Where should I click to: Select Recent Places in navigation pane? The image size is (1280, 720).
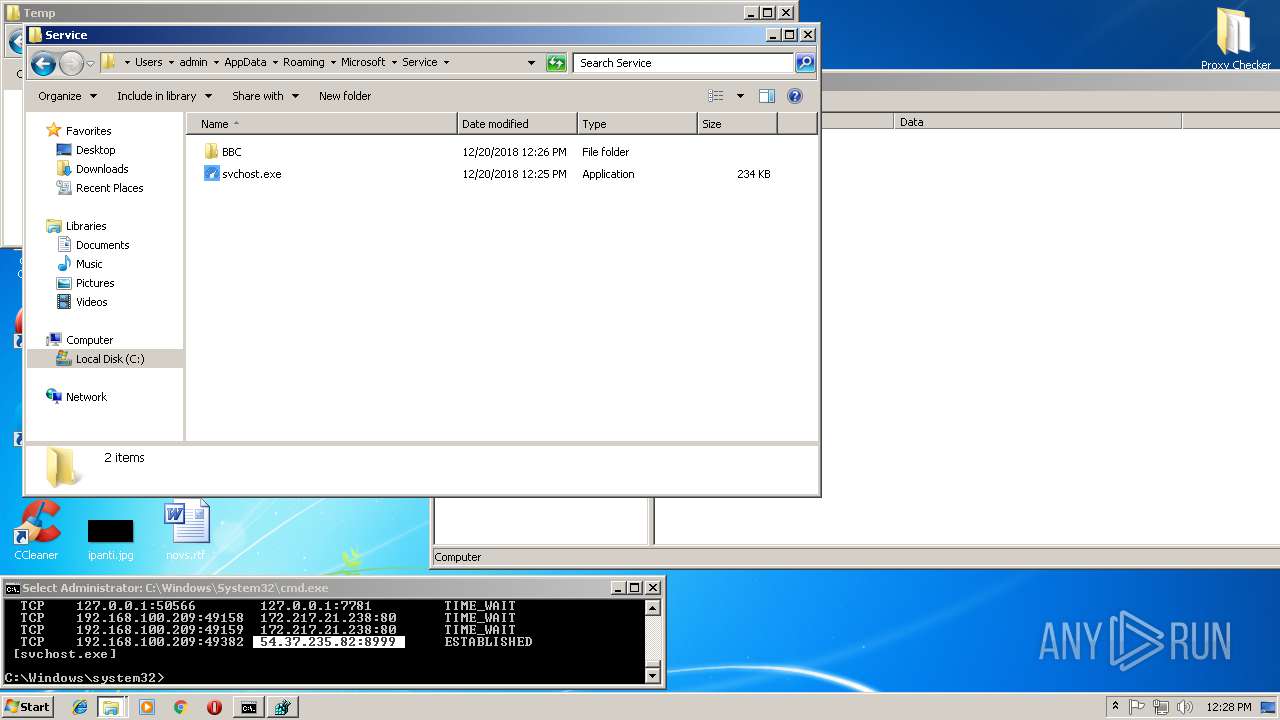coord(109,188)
